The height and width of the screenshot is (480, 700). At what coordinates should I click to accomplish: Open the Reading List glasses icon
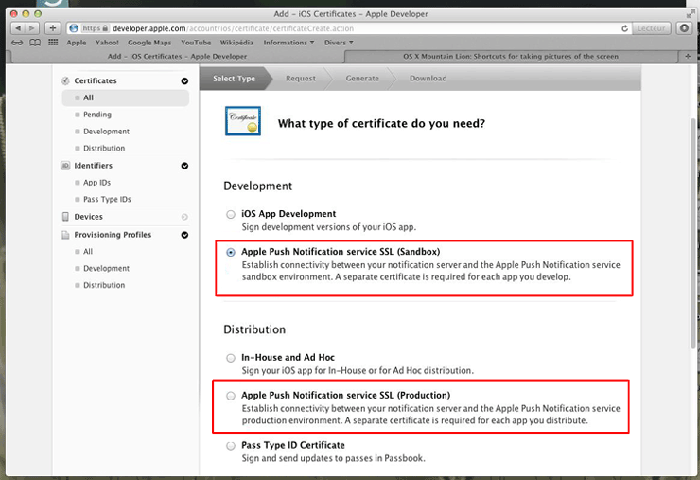pyautogui.click(x=17, y=42)
